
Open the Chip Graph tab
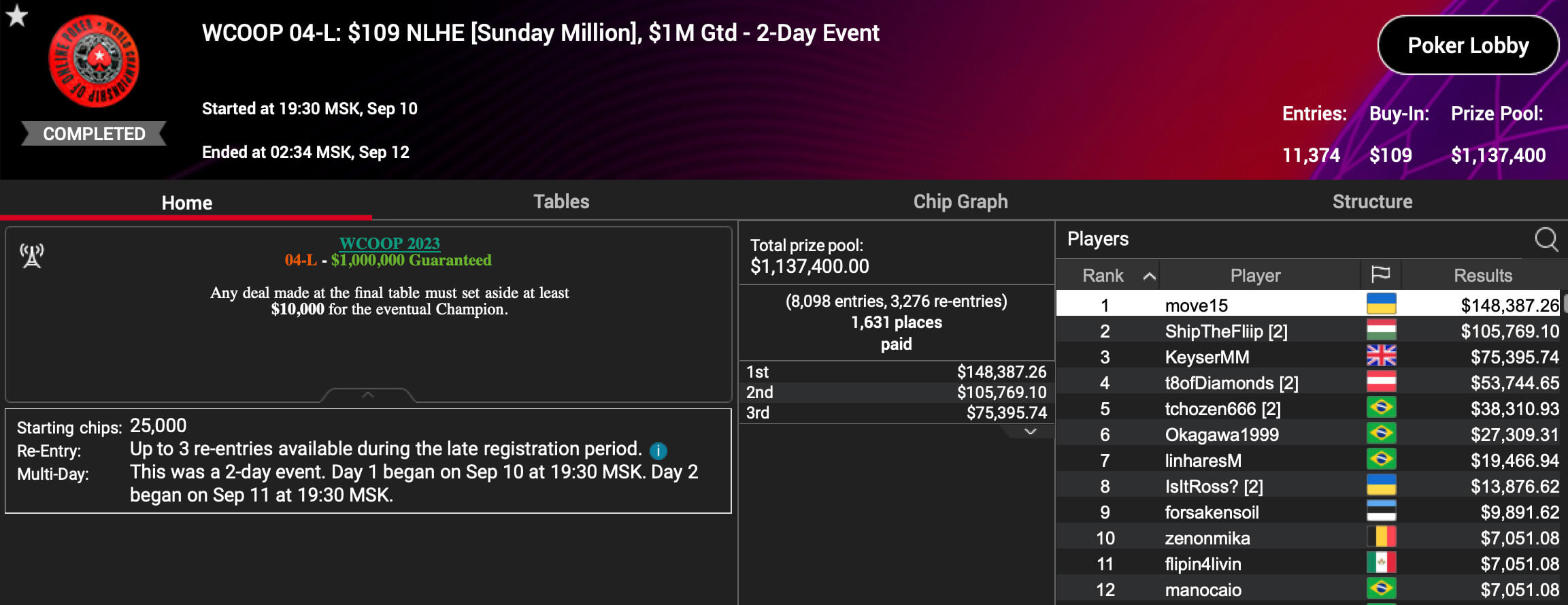tap(960, 201)
